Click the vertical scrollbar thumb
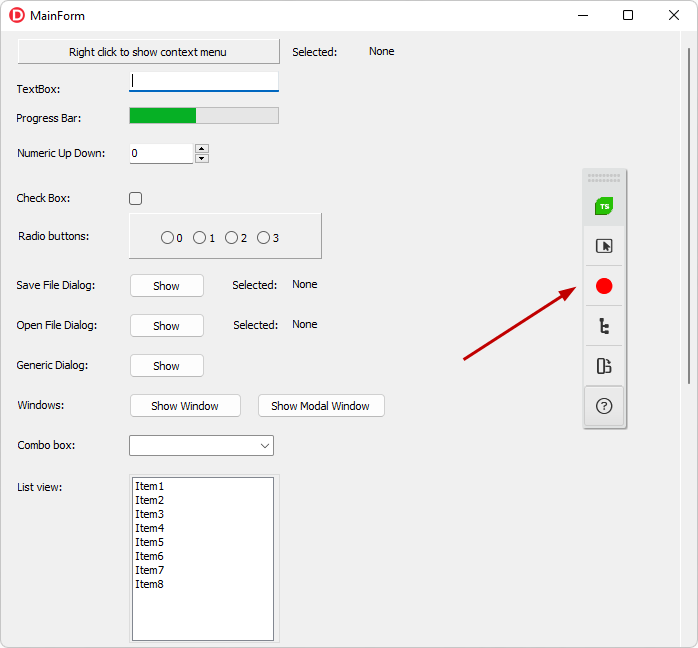698x648 pixels. coord(689,216)
